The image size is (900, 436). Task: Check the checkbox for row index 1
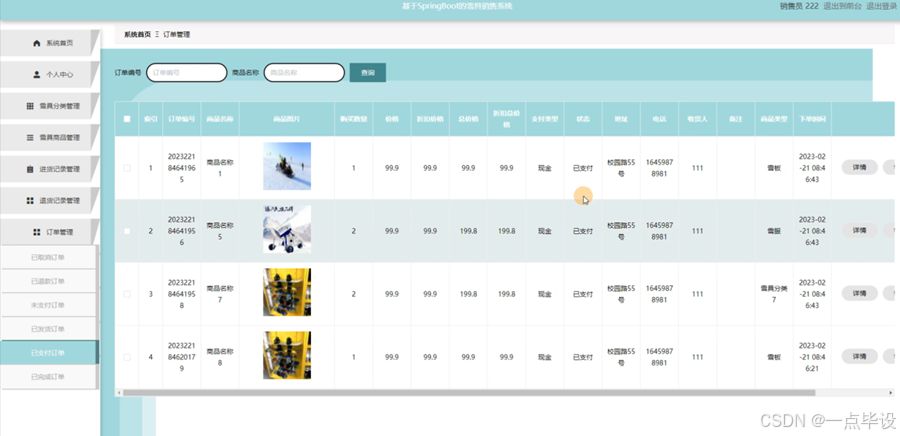point(127,168)
